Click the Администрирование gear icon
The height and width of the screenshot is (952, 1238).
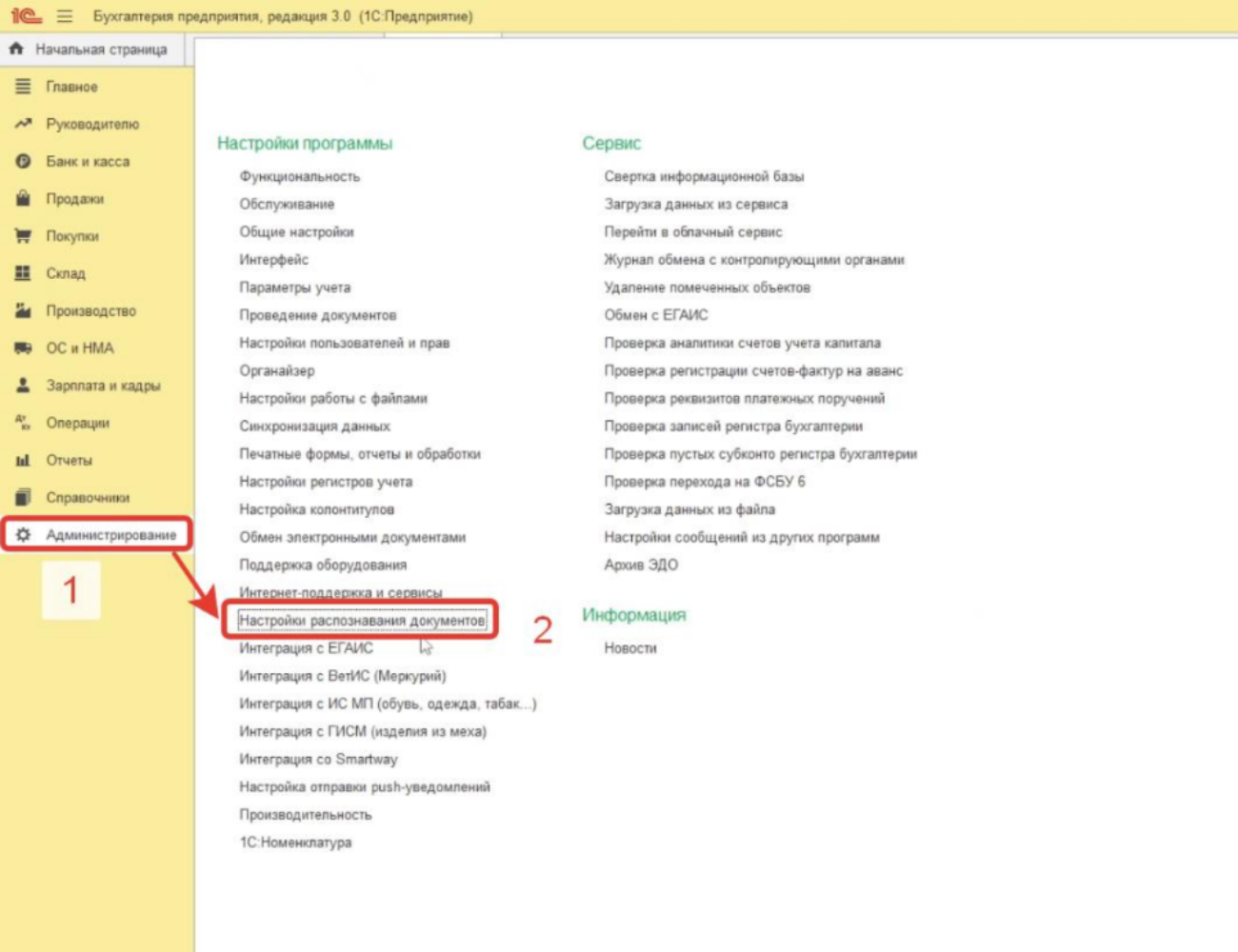click(23, 534)
